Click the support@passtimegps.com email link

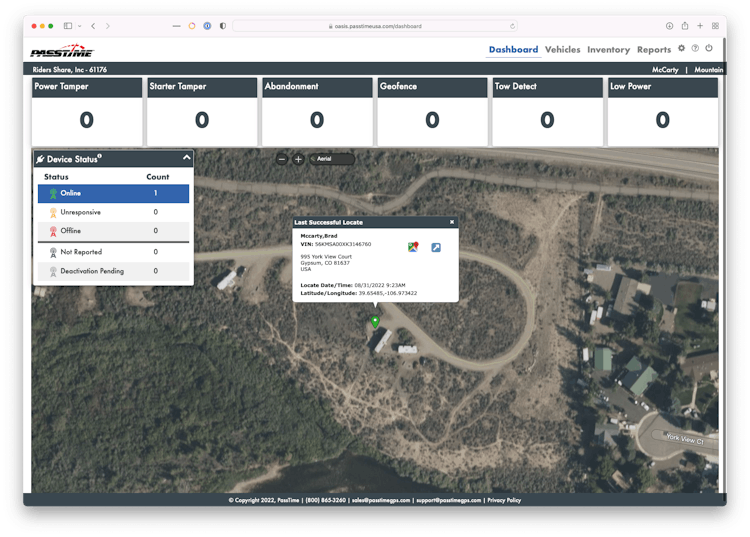[450, 500]
